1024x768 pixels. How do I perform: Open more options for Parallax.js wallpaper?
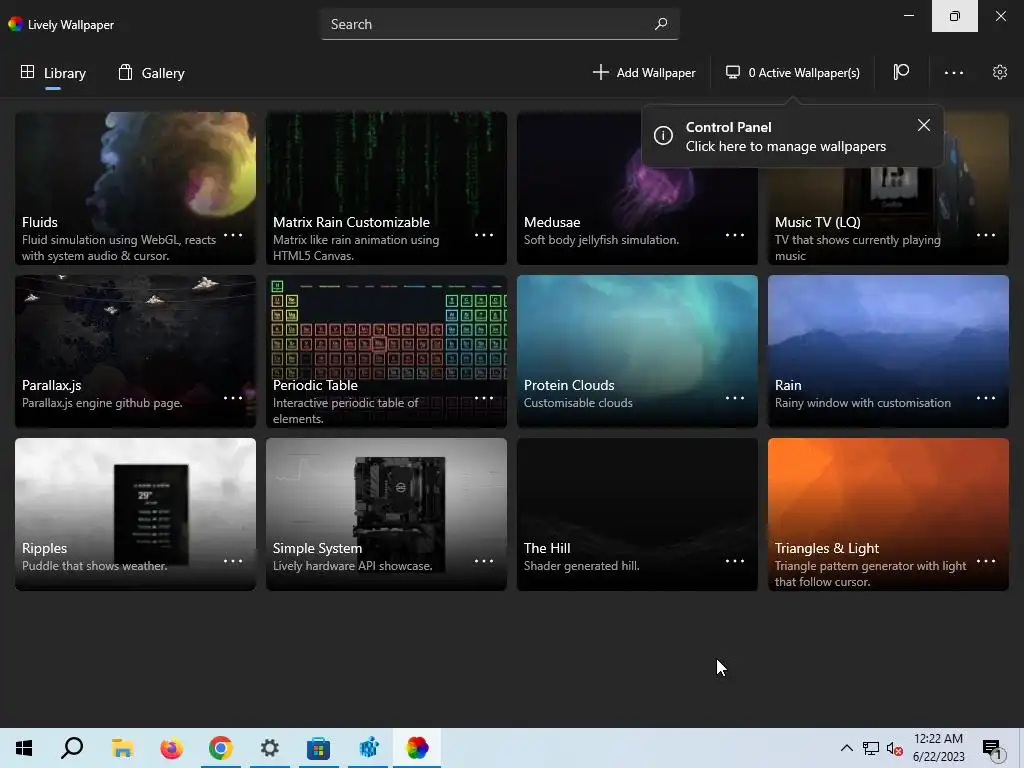pos(233,398)
